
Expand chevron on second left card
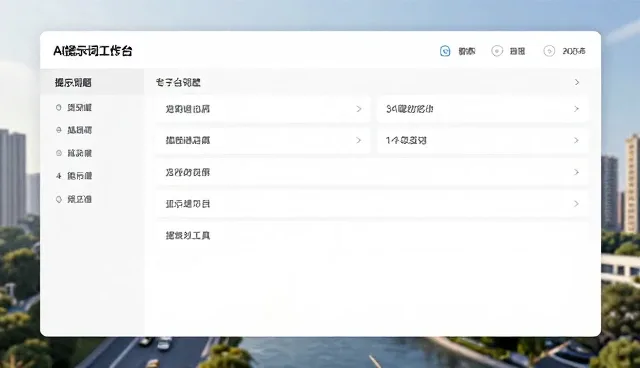(x=359, y=140)
